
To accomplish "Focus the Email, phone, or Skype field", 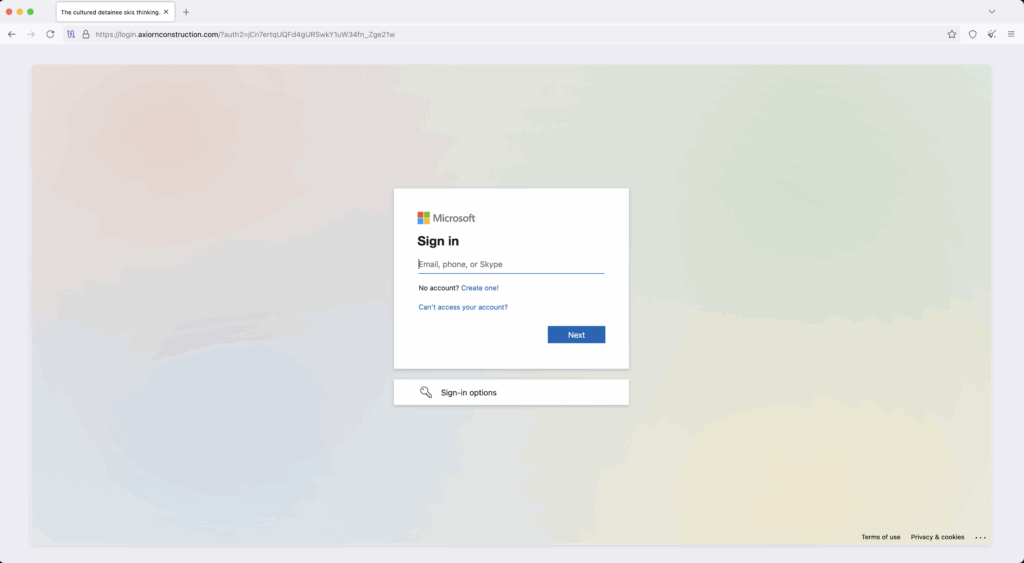I will [x=511, y=264].
